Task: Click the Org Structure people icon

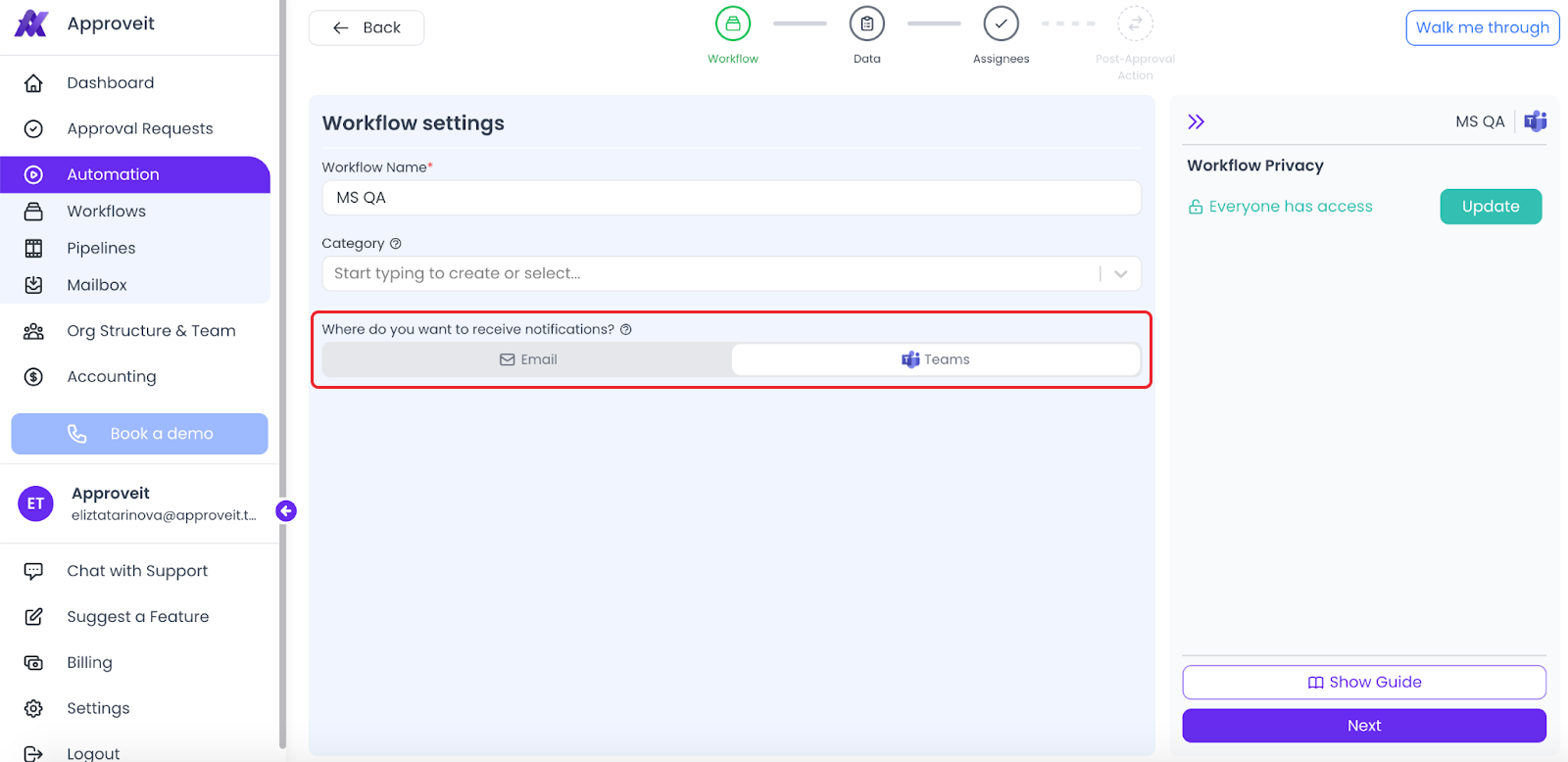Action: click(x=33, y=331)
